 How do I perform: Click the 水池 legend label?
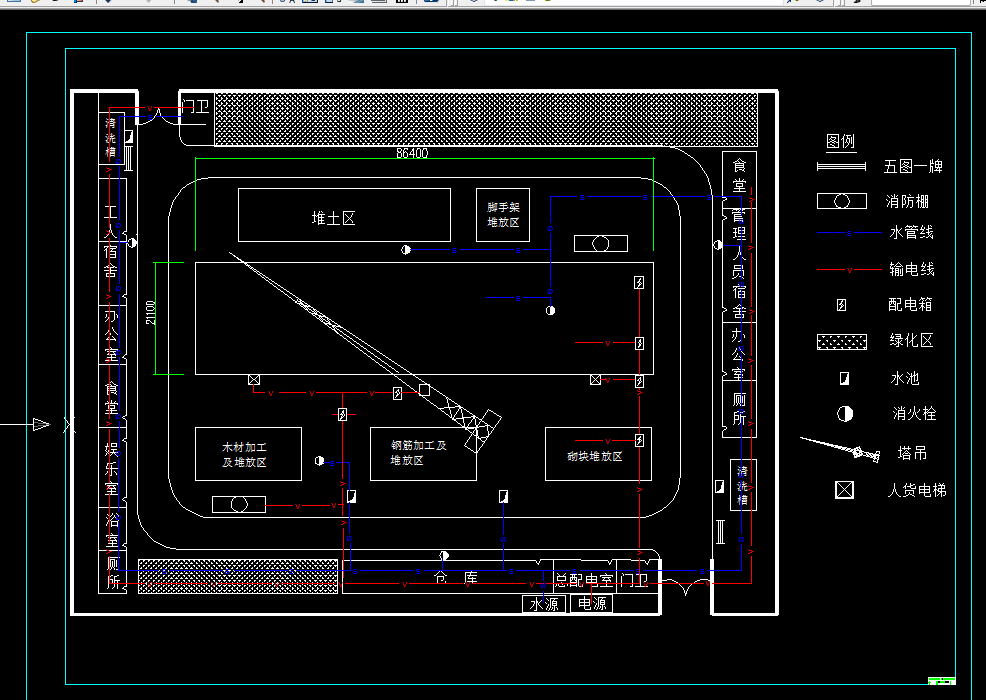click(x=905, y=378)
